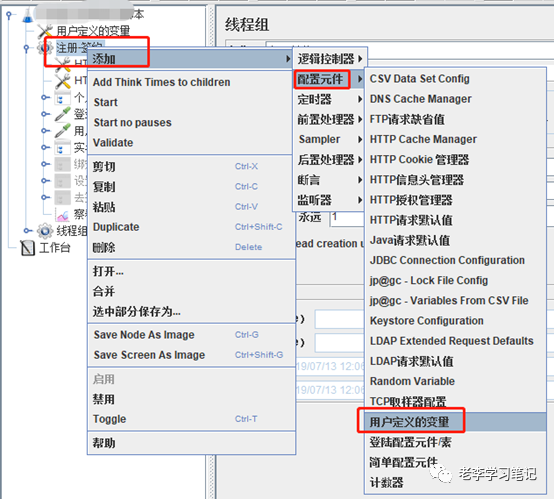
Task: Choose 打开... menu entry
Action: click(x=191, y=271)
